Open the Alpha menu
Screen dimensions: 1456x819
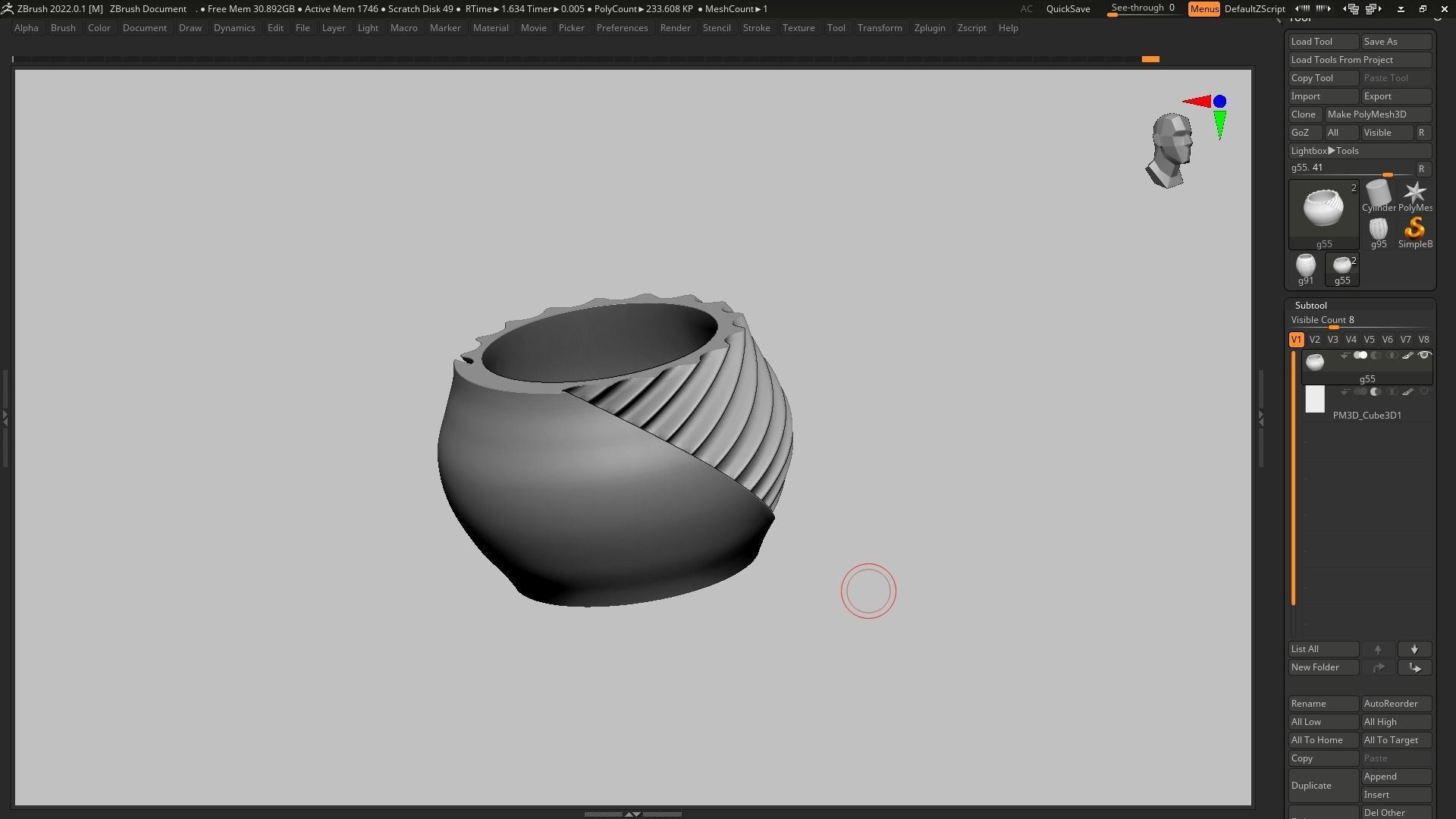26,28
